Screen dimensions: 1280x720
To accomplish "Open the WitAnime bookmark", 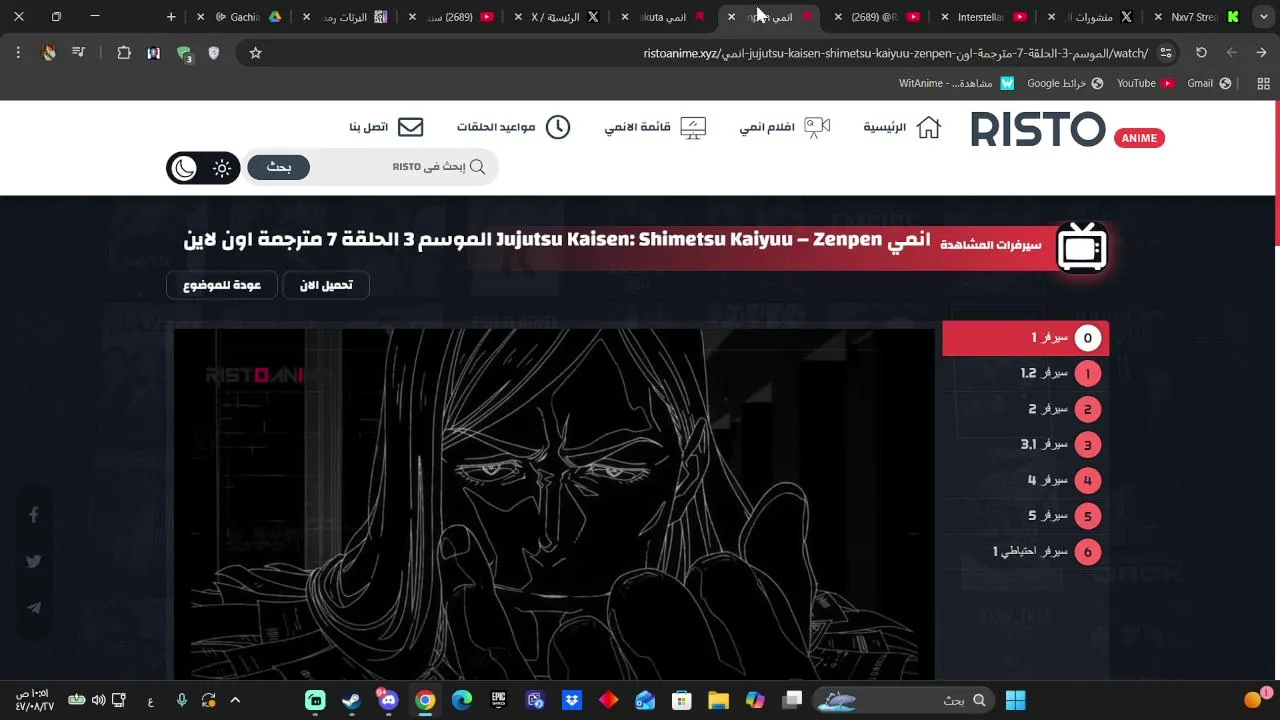I will click(x=956, y=83).
